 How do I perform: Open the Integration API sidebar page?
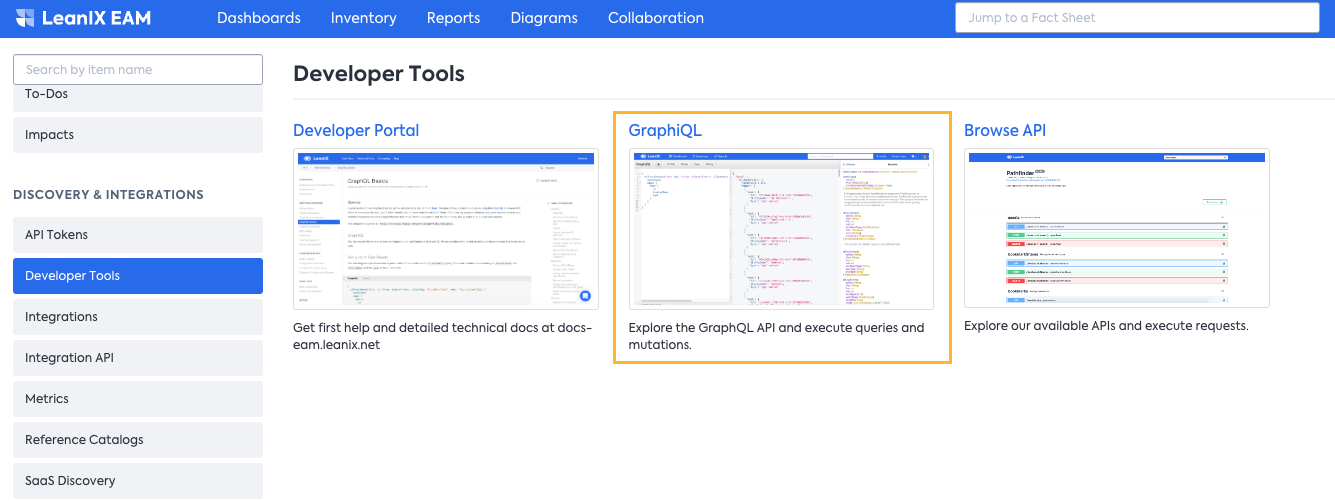pos(138,358)
